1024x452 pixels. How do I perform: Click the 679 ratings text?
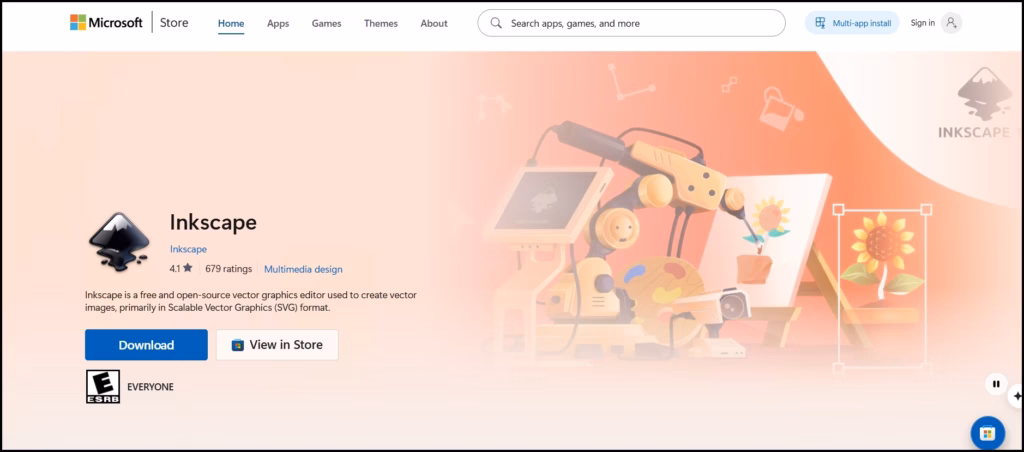point(228,268)
